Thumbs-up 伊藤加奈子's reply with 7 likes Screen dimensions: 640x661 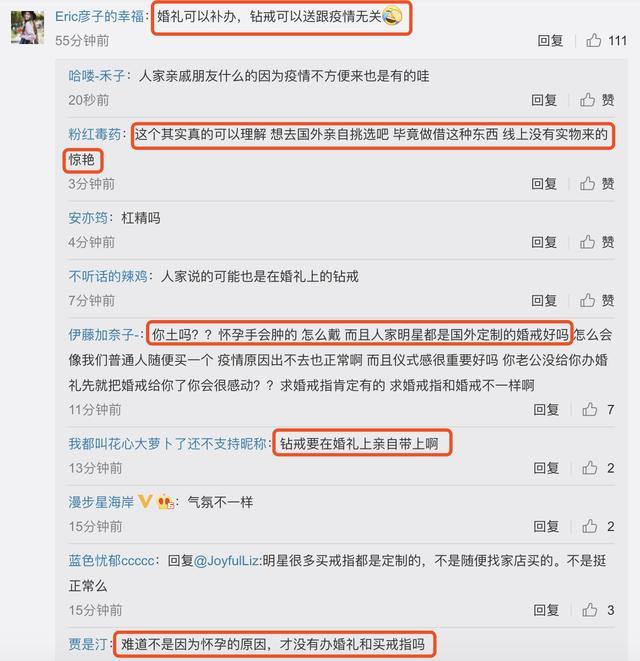pyautogui.click(x=589, y=409)
